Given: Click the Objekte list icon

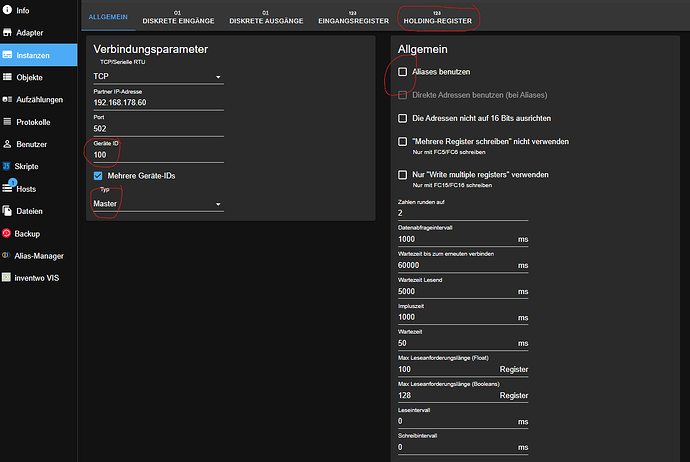Looking at the screenshot, I should pos(7,77).
